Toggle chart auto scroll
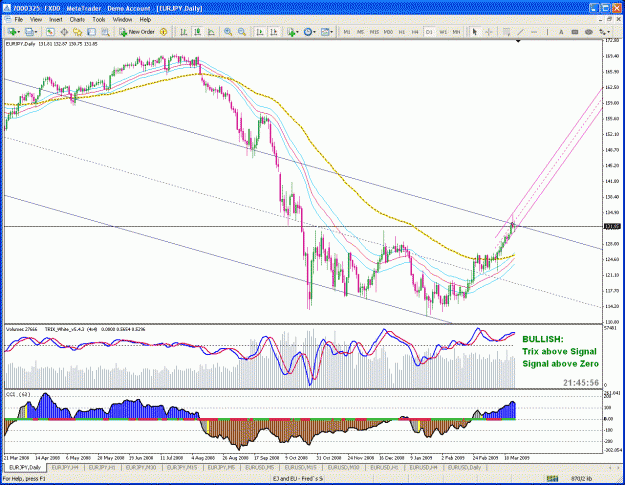 260,32
